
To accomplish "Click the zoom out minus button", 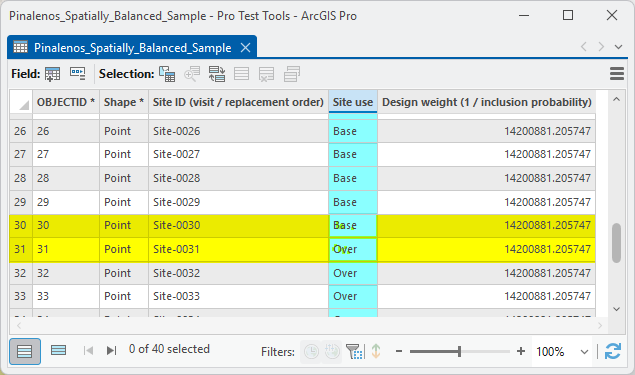I will coord(399,352).
